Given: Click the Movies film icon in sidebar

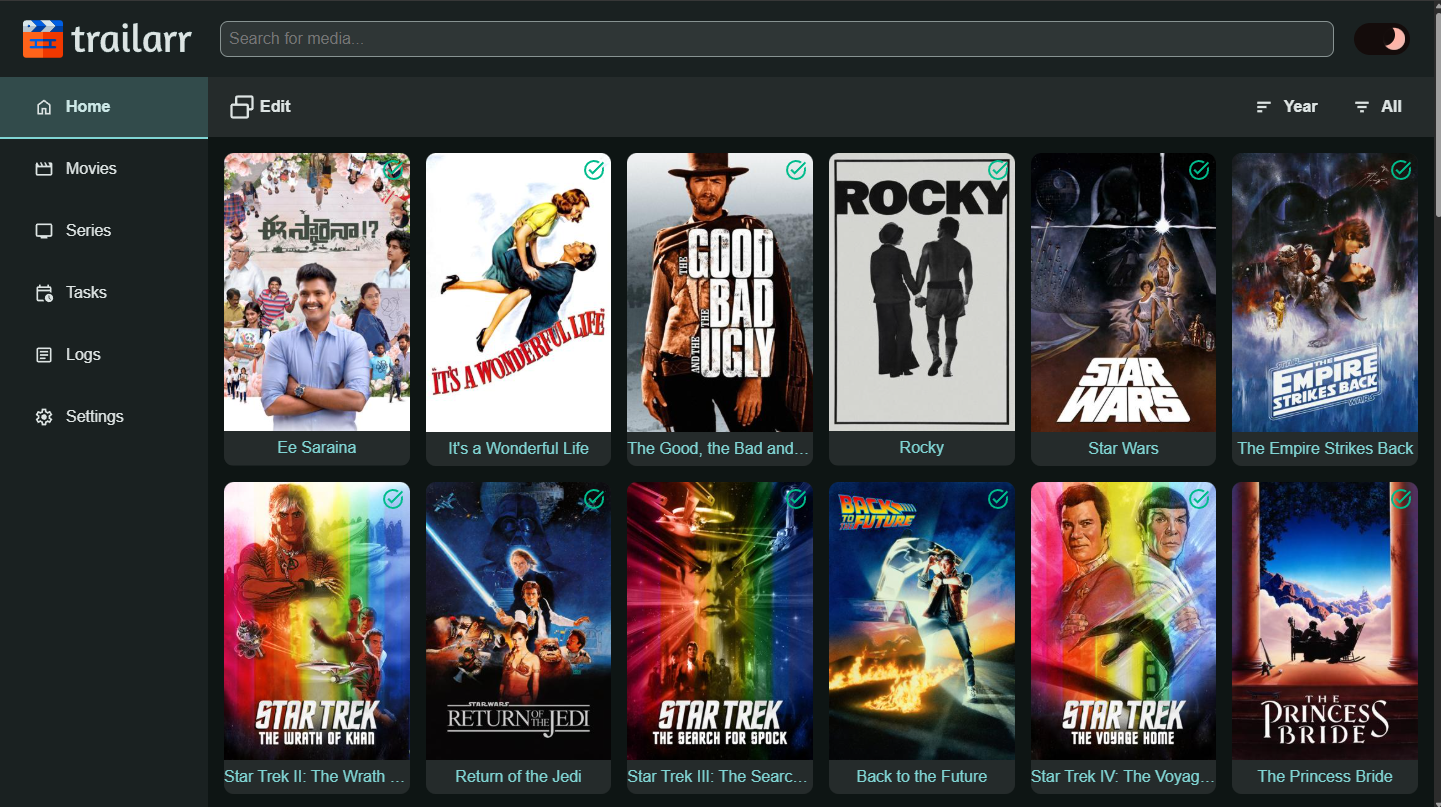Looking at the screenshot, I should click(44, 169).
